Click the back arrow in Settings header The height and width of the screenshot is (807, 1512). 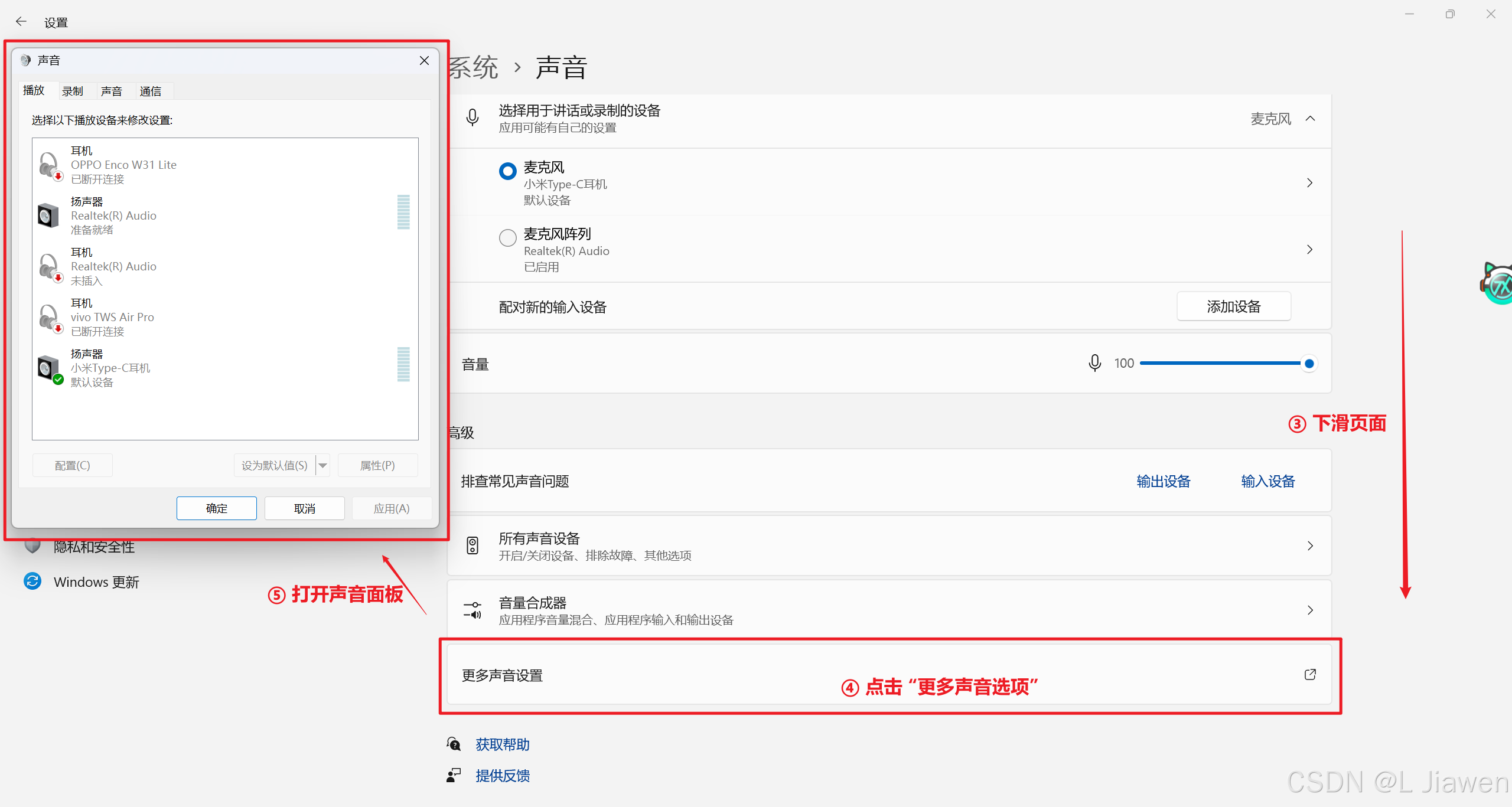coord(21,22)
